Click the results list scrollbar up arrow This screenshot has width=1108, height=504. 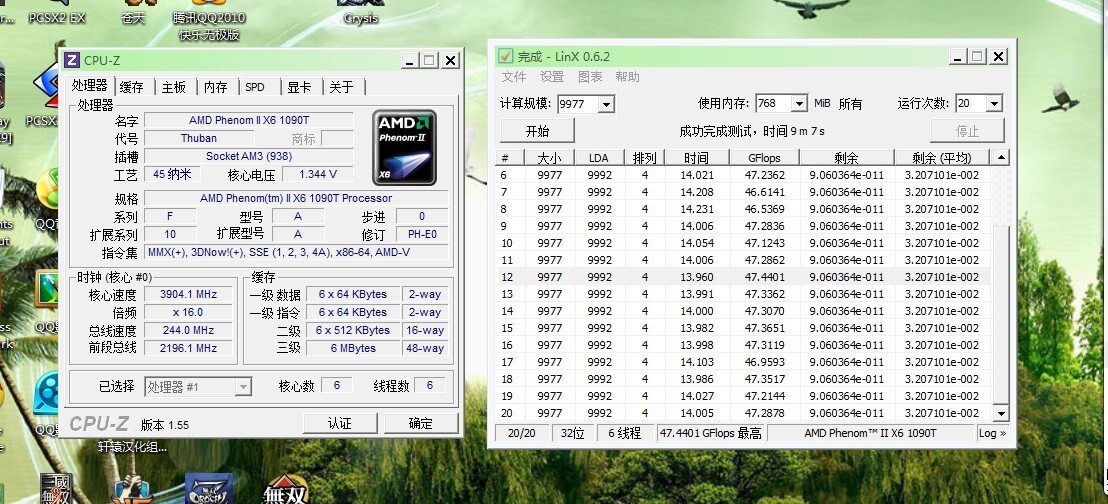1001,157
